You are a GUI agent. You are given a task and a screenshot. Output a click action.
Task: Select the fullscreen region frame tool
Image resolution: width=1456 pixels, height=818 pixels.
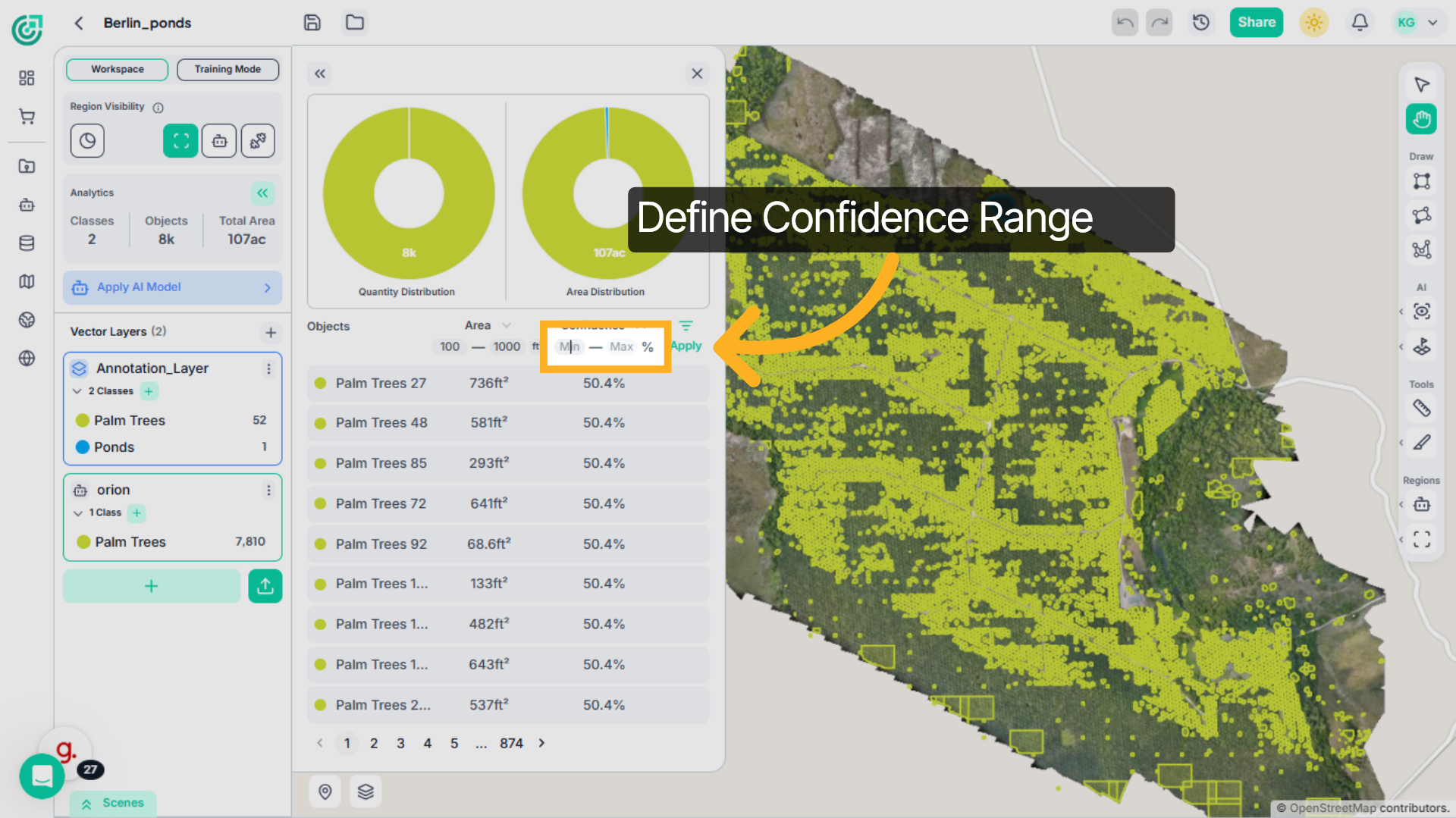pyautogui.click(x=1421, y=539)
